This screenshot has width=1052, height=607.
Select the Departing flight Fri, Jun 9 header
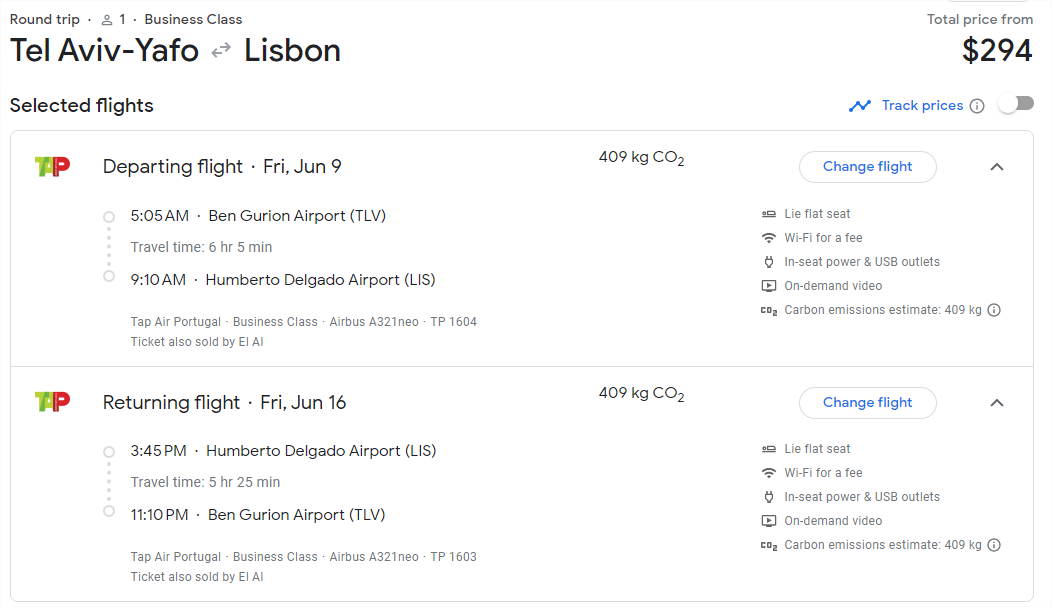(222, 166)
